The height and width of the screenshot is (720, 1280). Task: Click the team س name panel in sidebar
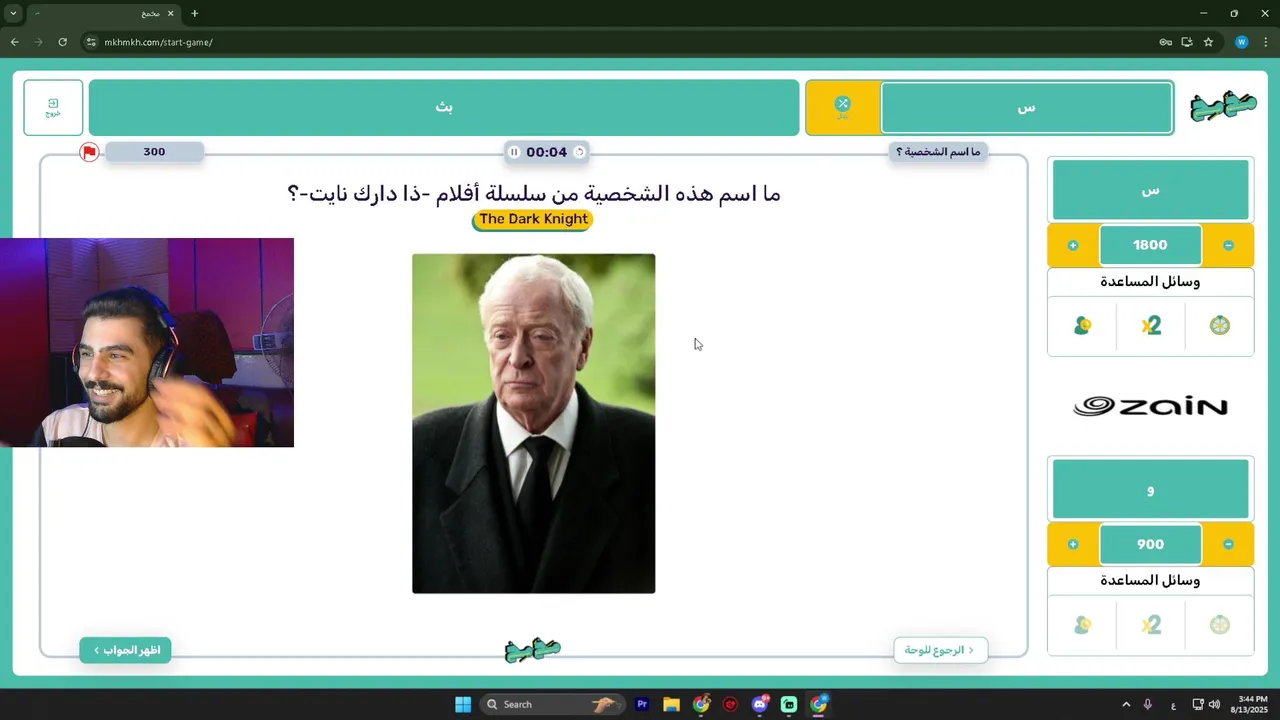(x=1150, y=189)
